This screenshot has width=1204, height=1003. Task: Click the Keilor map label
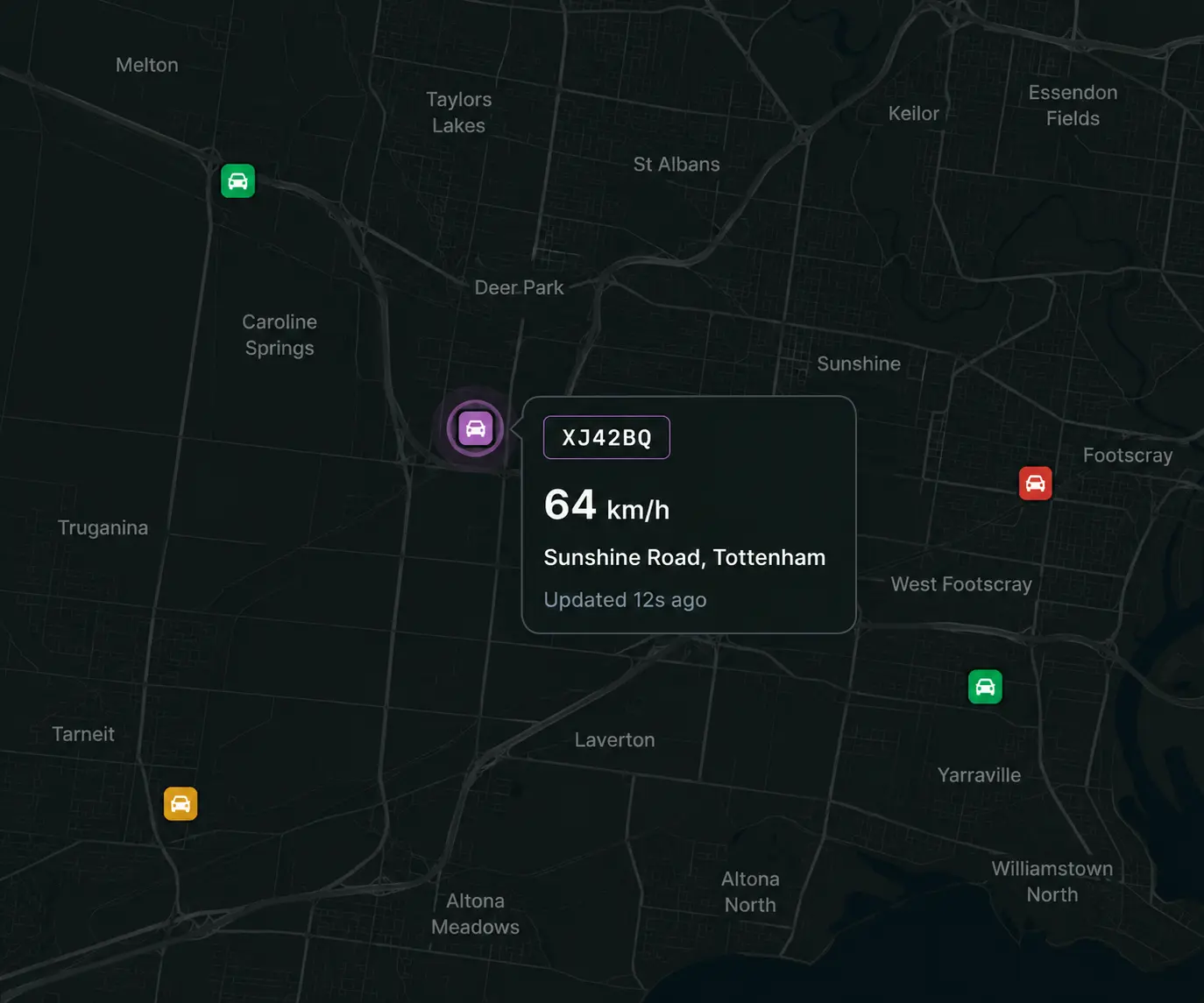pos(914,113)
